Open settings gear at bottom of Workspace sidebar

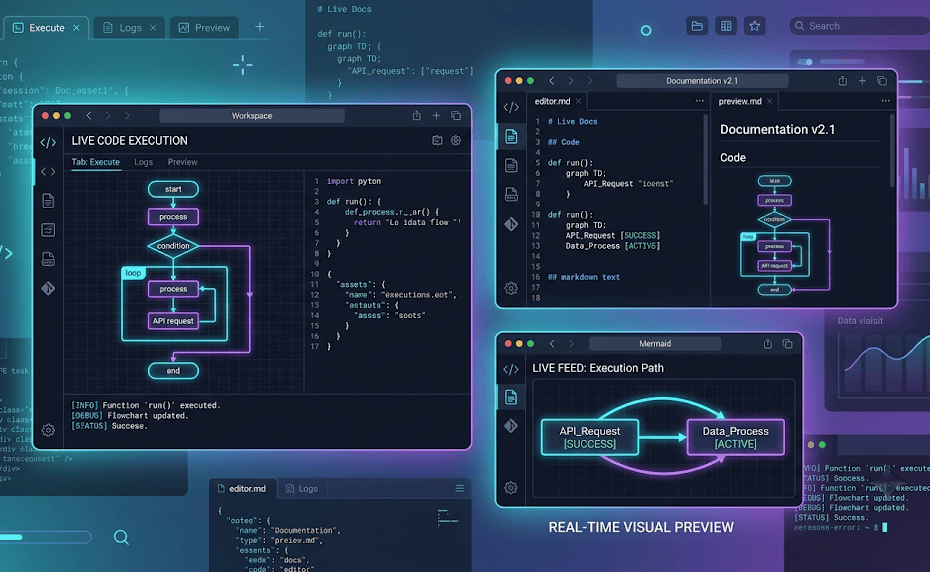click(48, 430)
